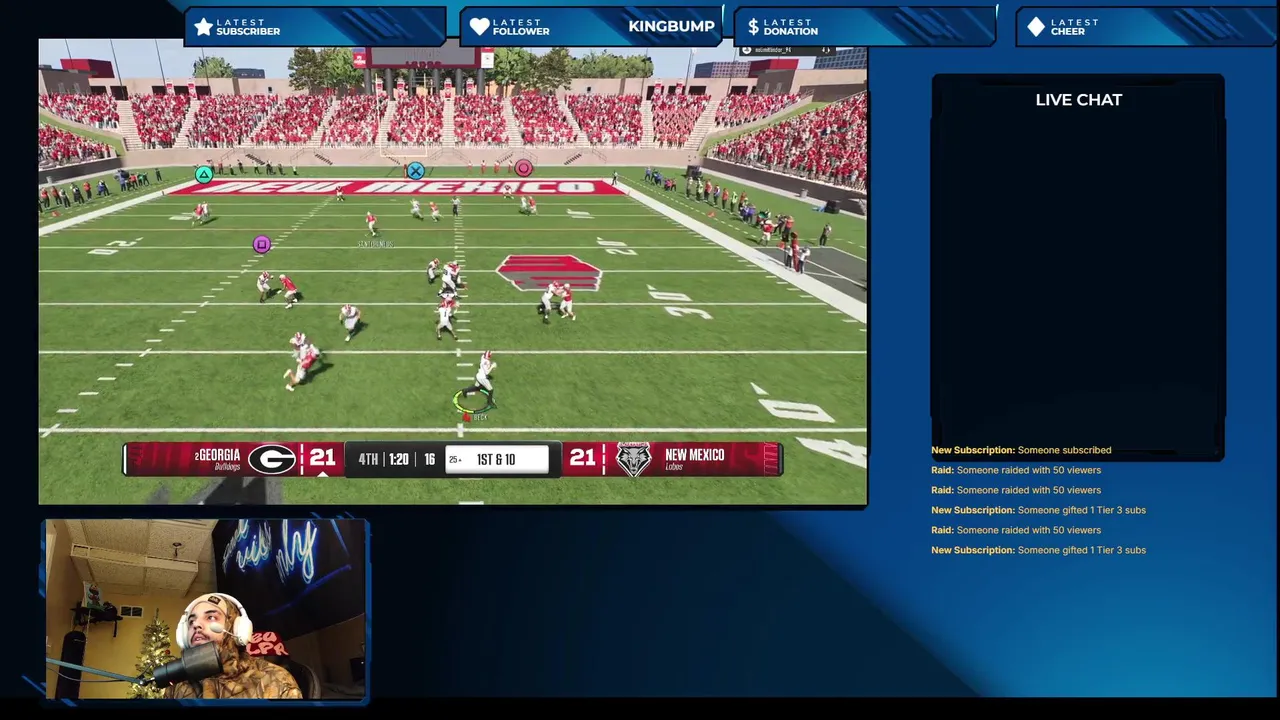Click the diamond icon beside Latest Cheer

(x=1036, y=27)
